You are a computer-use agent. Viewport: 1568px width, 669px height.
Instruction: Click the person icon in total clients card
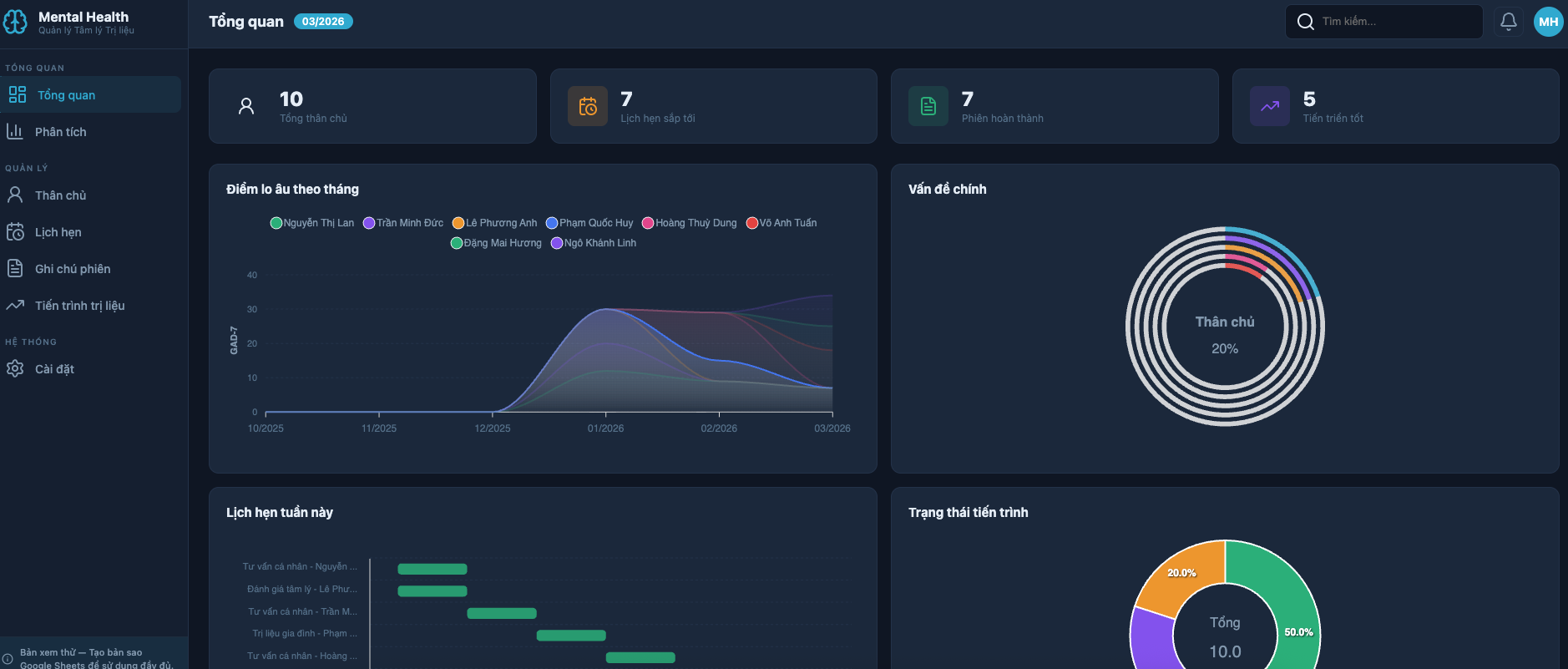[x=246, y=106]
